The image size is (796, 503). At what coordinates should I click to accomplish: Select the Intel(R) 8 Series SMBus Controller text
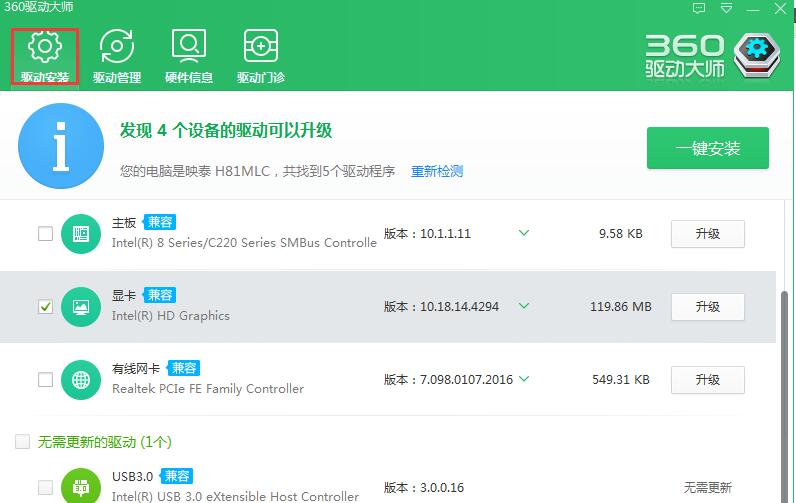(244, 243)
